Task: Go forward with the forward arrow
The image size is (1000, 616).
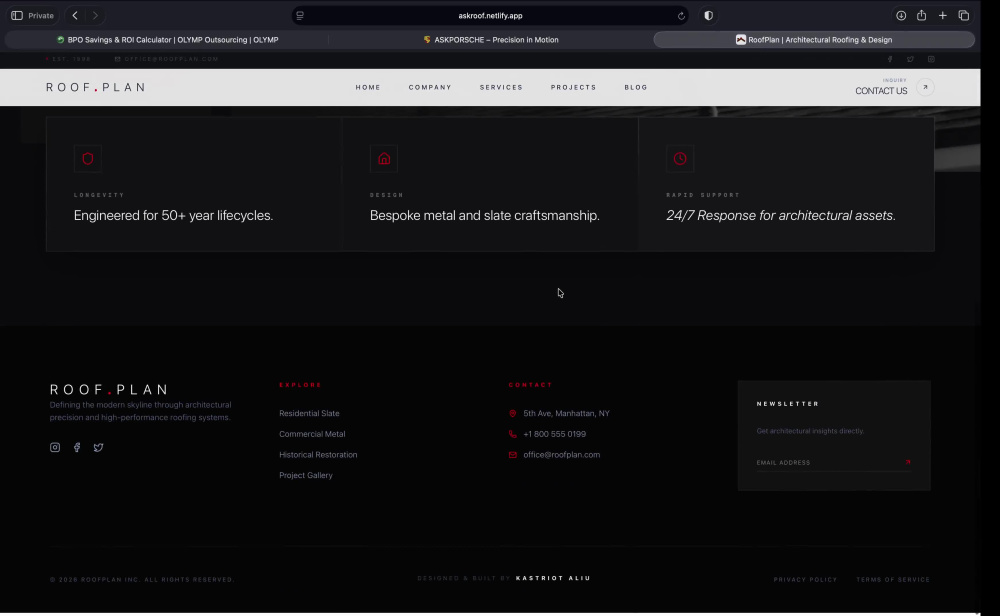Action: pos(95,15)
